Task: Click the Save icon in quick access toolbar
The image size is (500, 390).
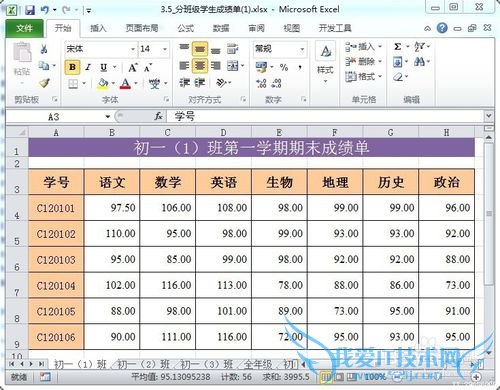Action: 30,10
